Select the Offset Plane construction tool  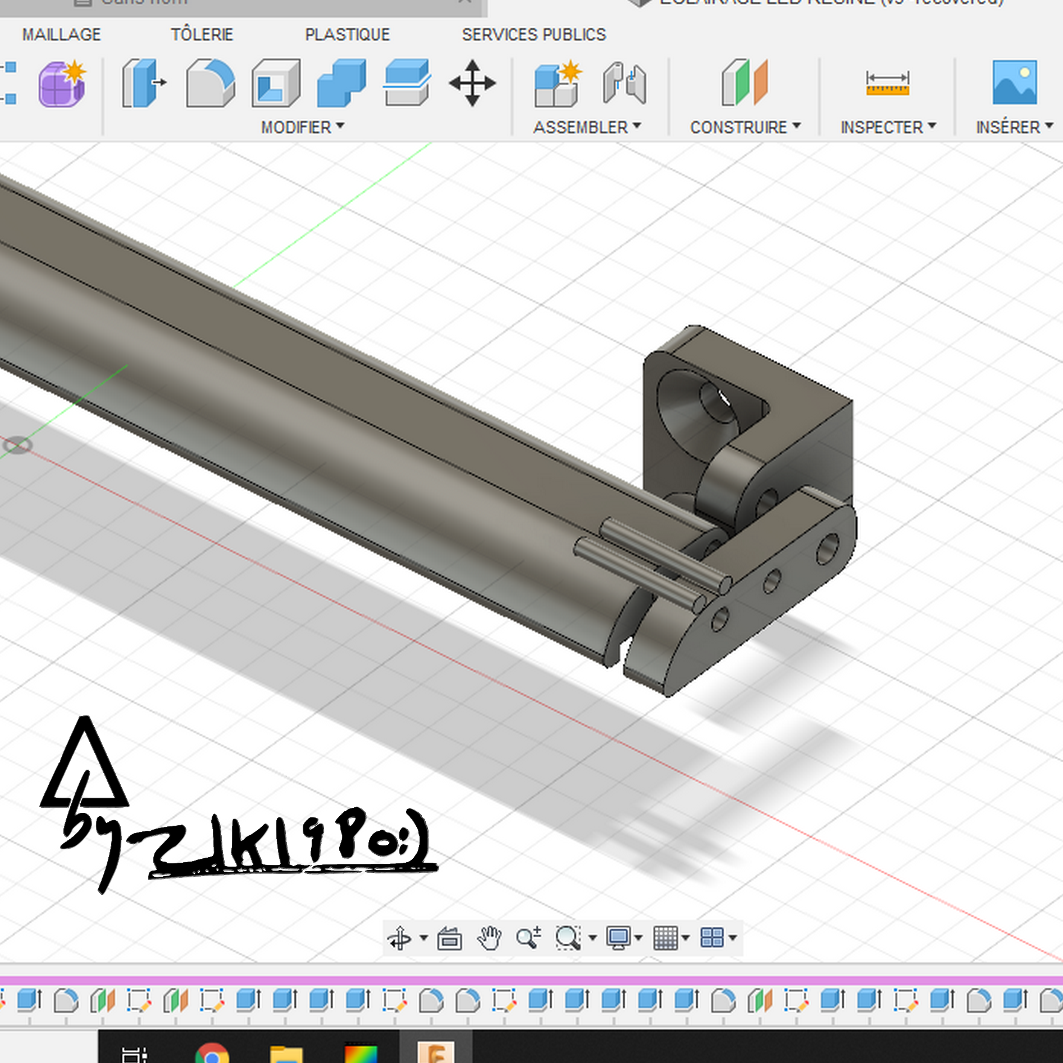pos(744,83)
